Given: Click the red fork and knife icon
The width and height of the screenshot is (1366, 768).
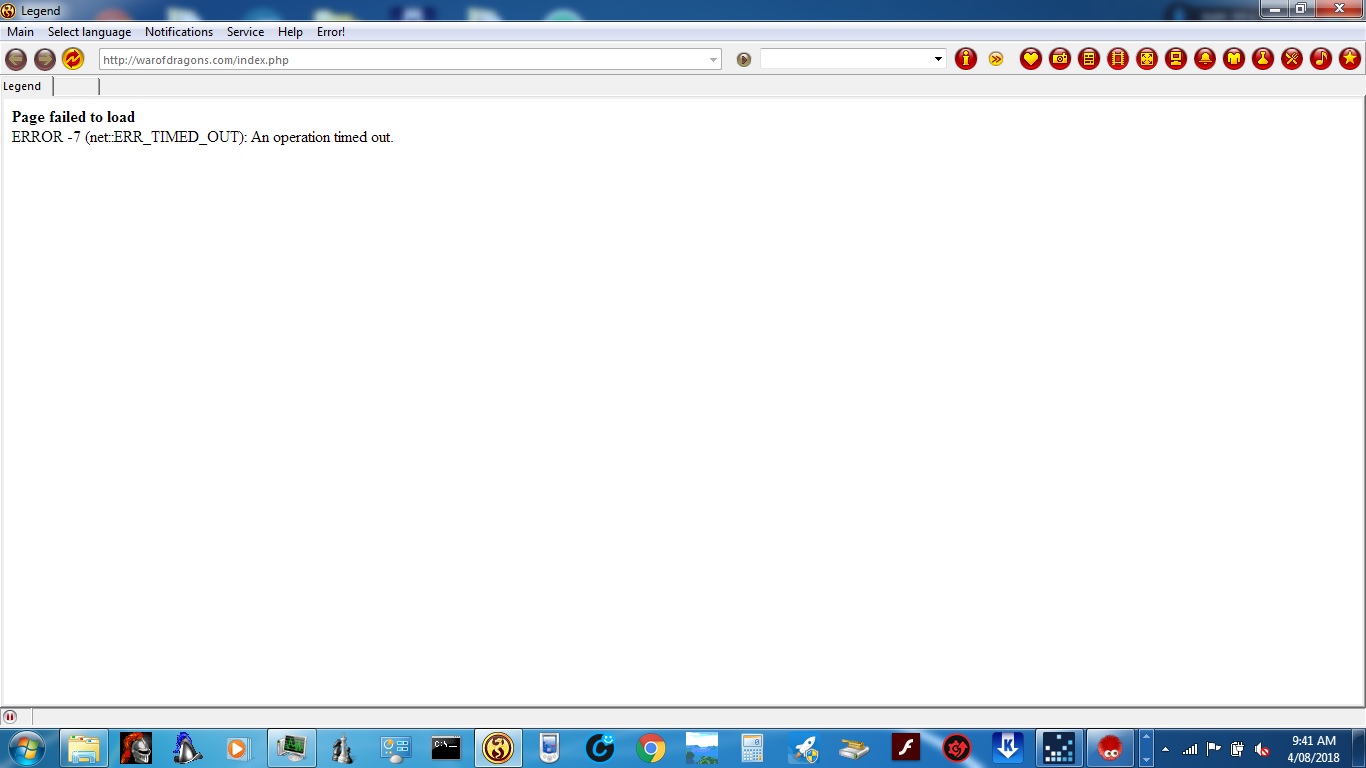Looking at the screenshot, I should tap(1292, 59).
